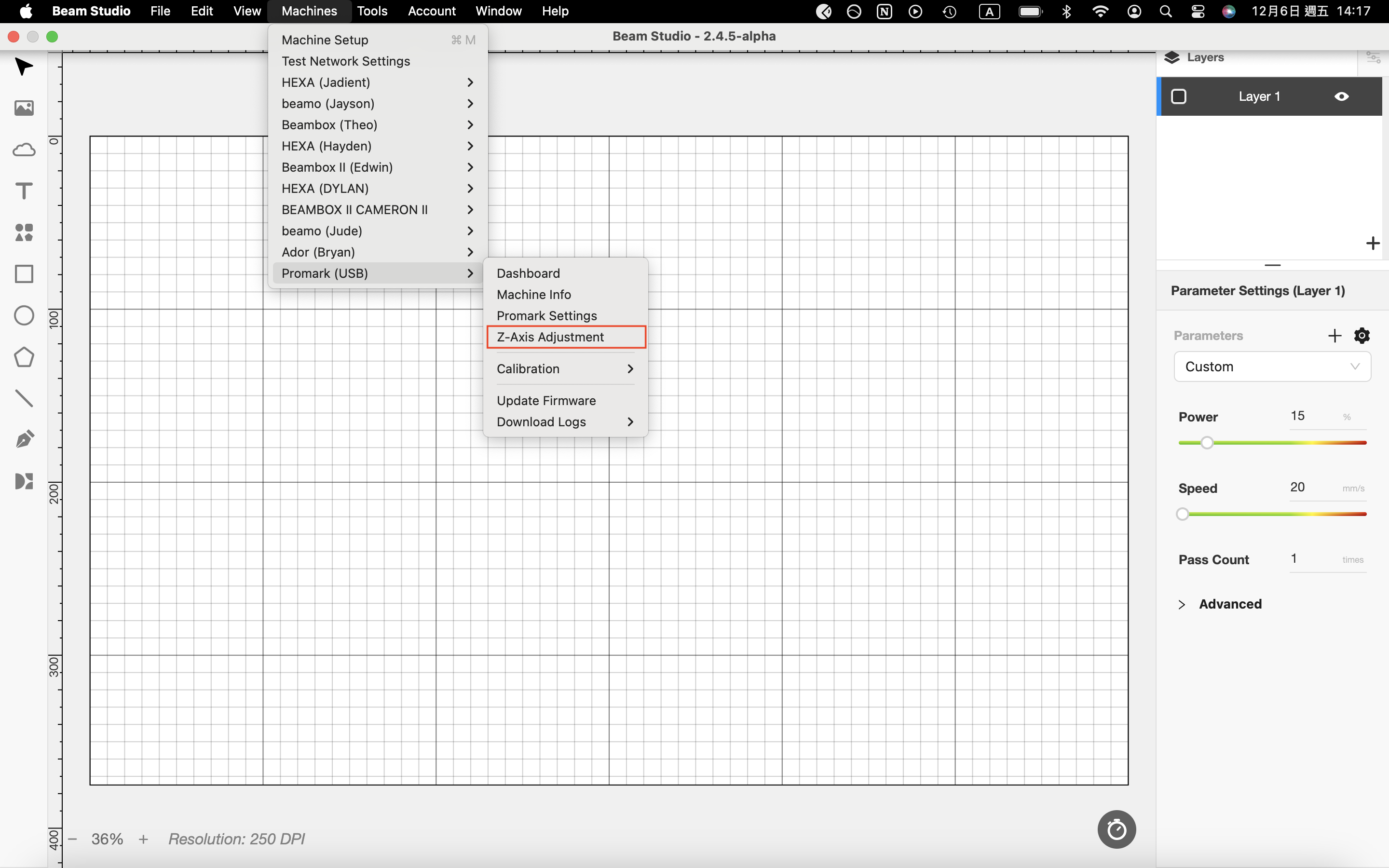Expand the HEXA (Hayden) submenu
Viewport: 1389px width, 868px height.
(x=378, y=146)
